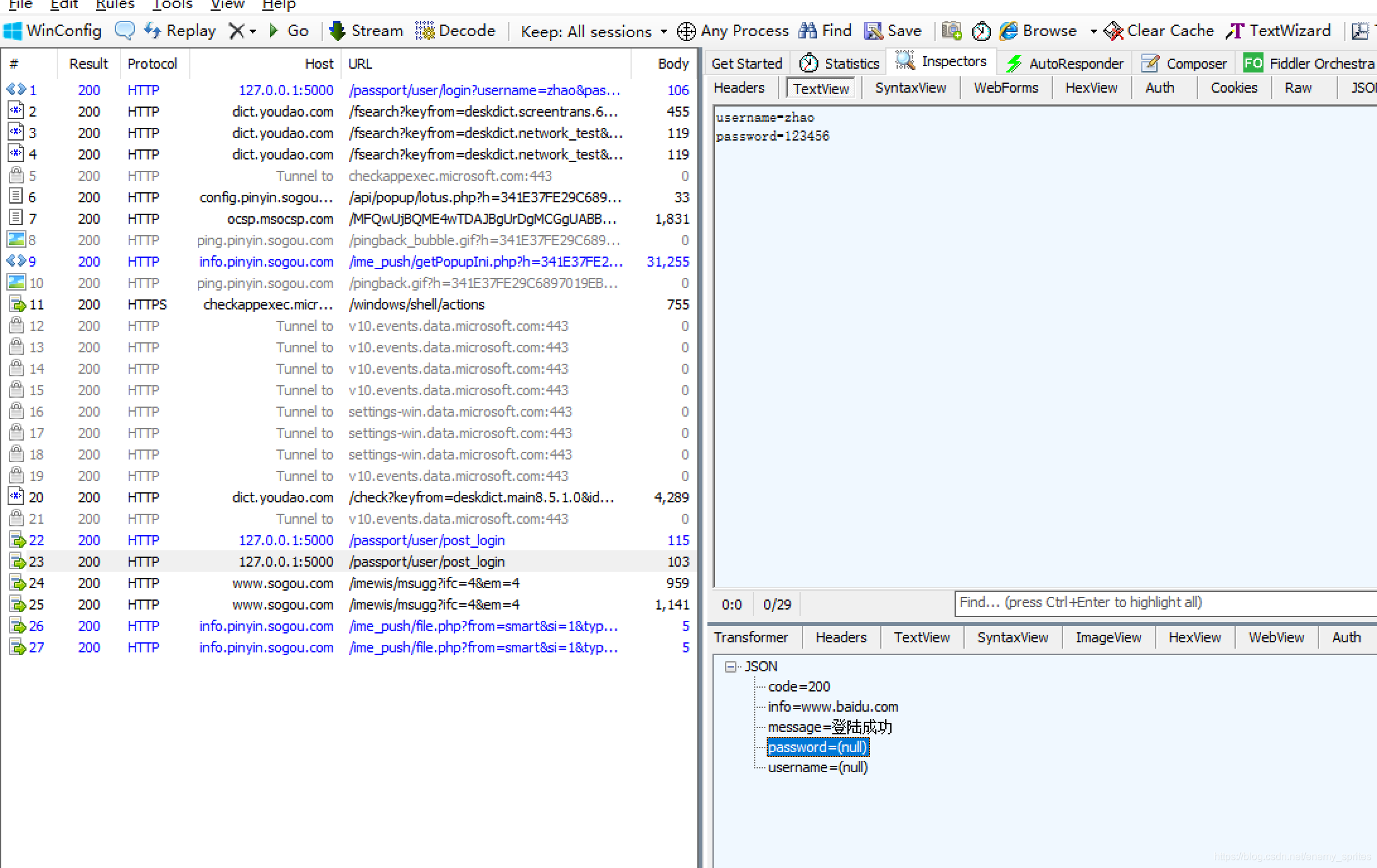Click the comment speech bubble icon
Viewport: 1377px width, 868px height.
(x=124, y=31)
